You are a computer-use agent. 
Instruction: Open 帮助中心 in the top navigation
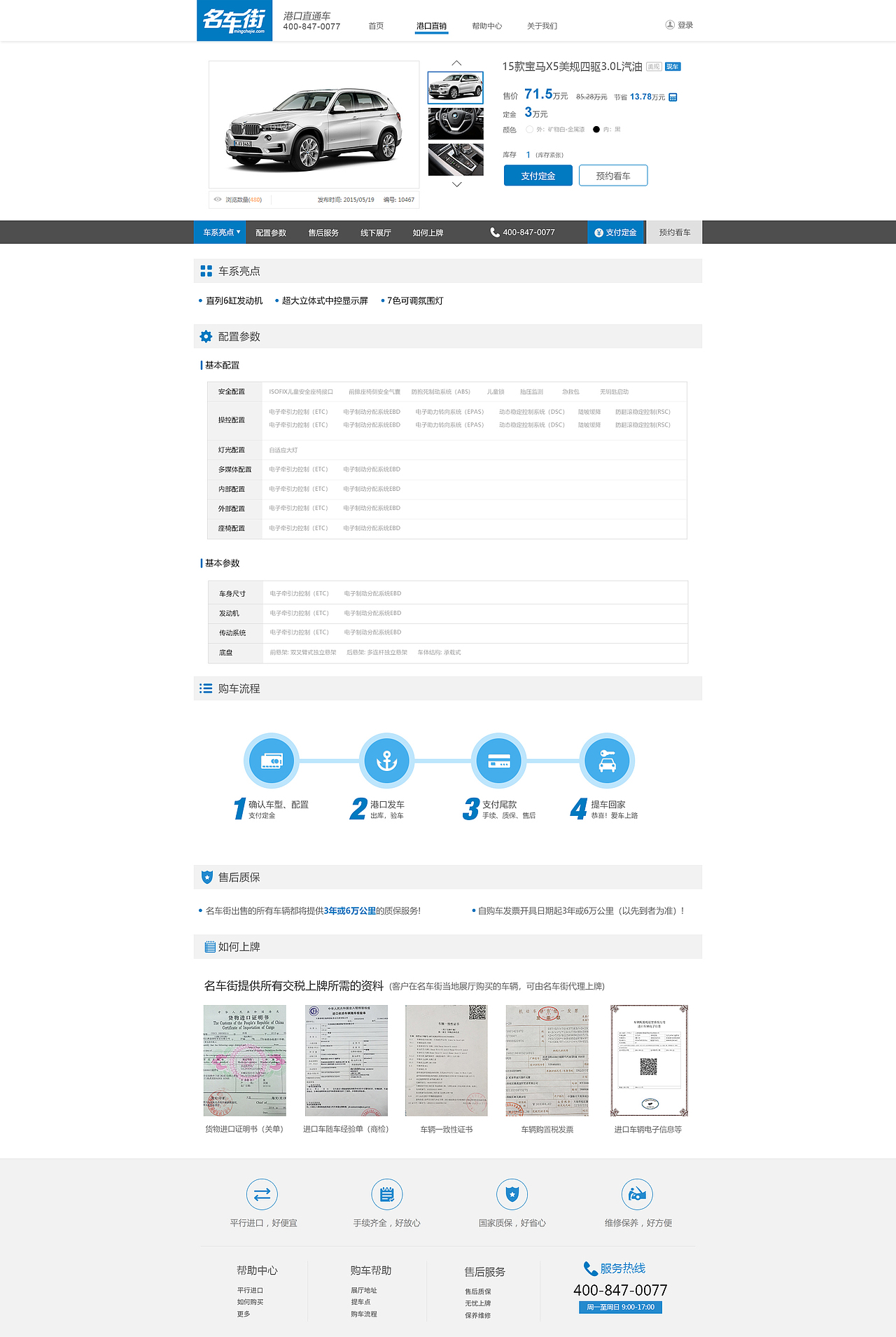486,26
